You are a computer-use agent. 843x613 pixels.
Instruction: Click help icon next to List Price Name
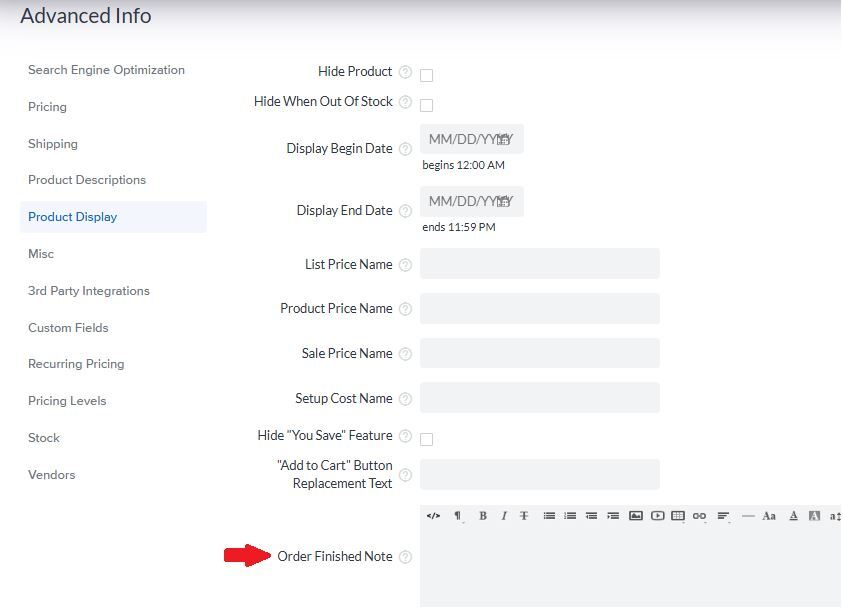pyautogui.click(x=405, y=265)
